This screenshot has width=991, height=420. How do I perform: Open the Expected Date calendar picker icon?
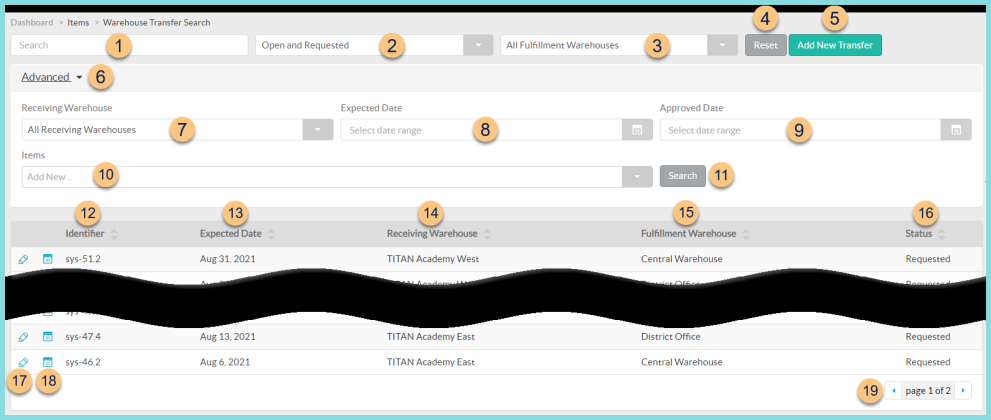tap(637, 130)
